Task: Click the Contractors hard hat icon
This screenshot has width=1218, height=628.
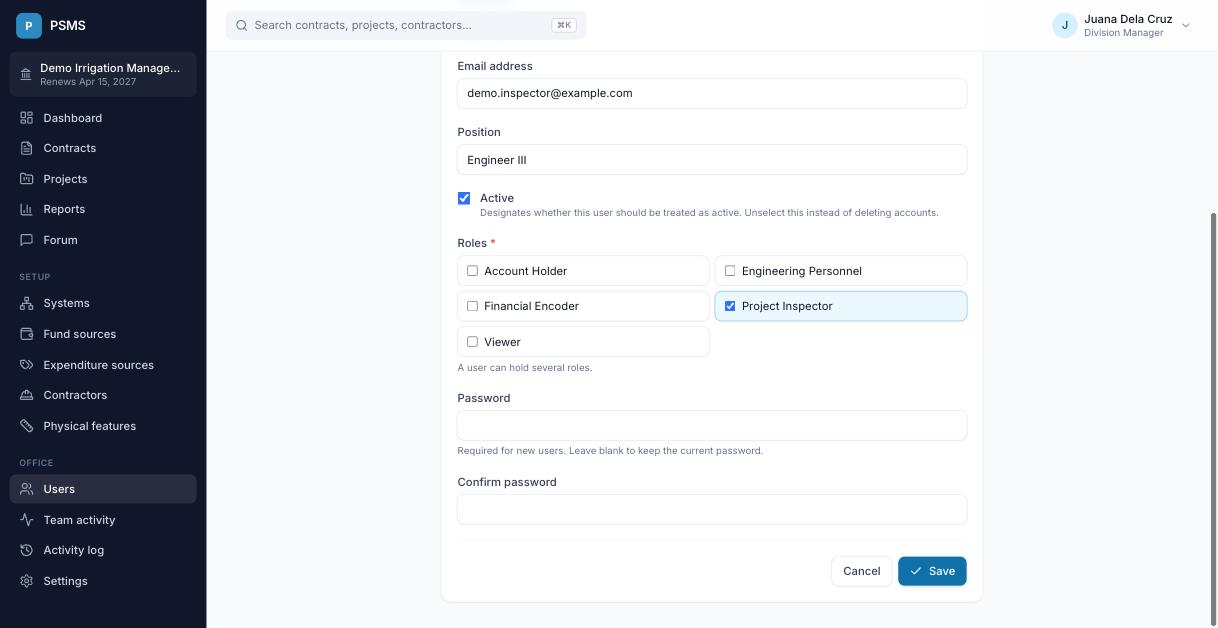Action: click(27, 395)
